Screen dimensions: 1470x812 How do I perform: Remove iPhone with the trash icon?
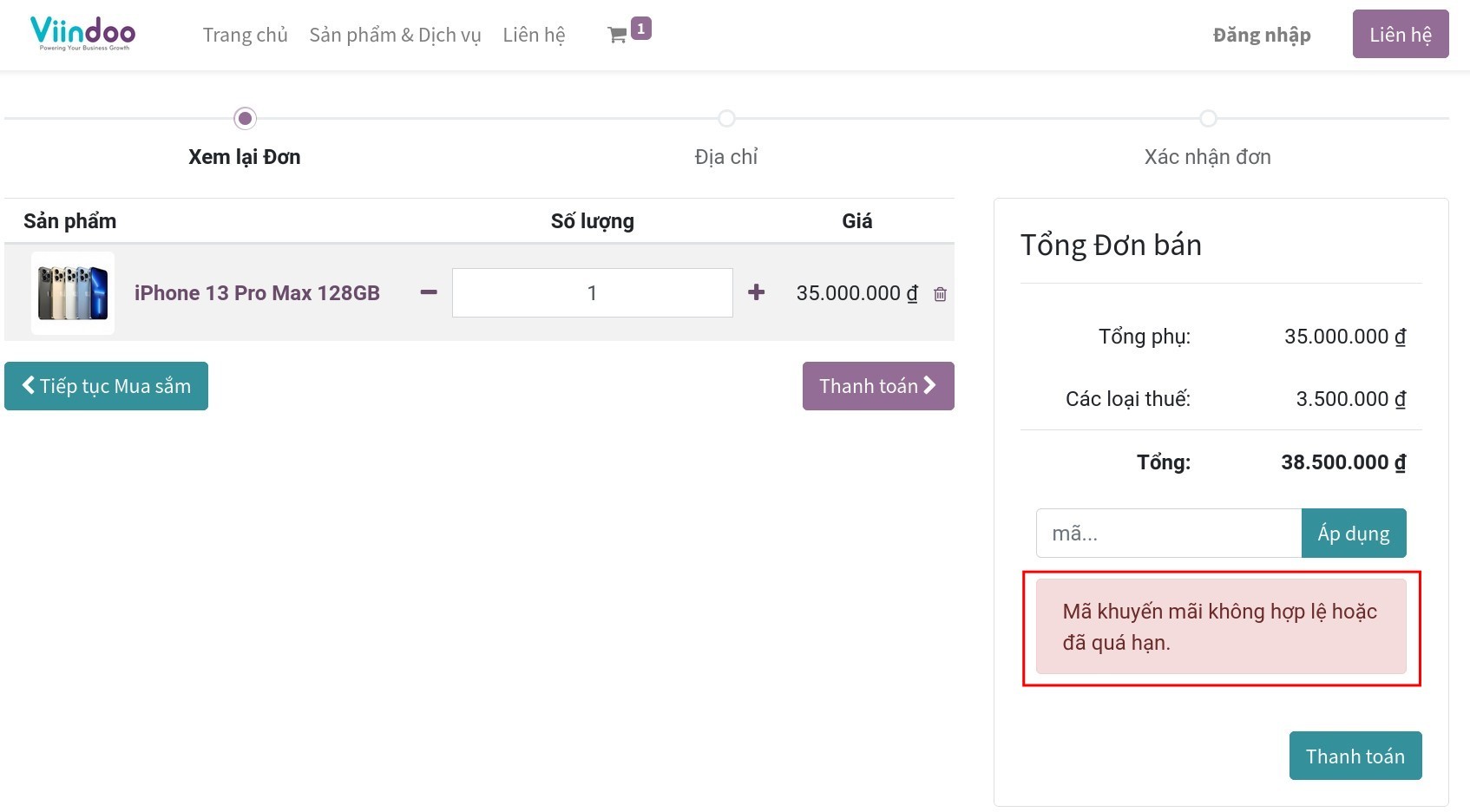(940, 293)
